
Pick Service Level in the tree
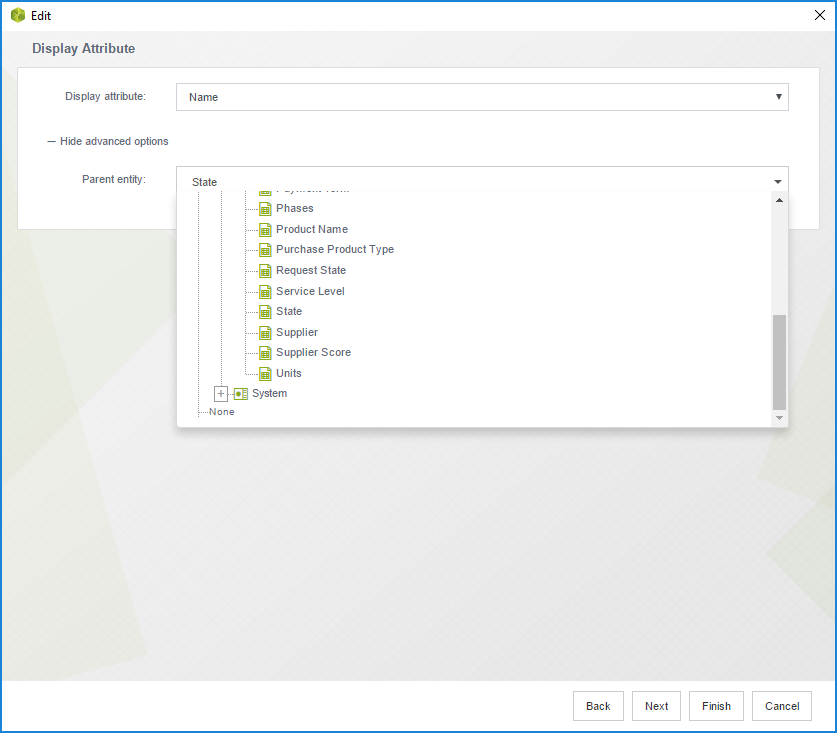coord(310,291)
